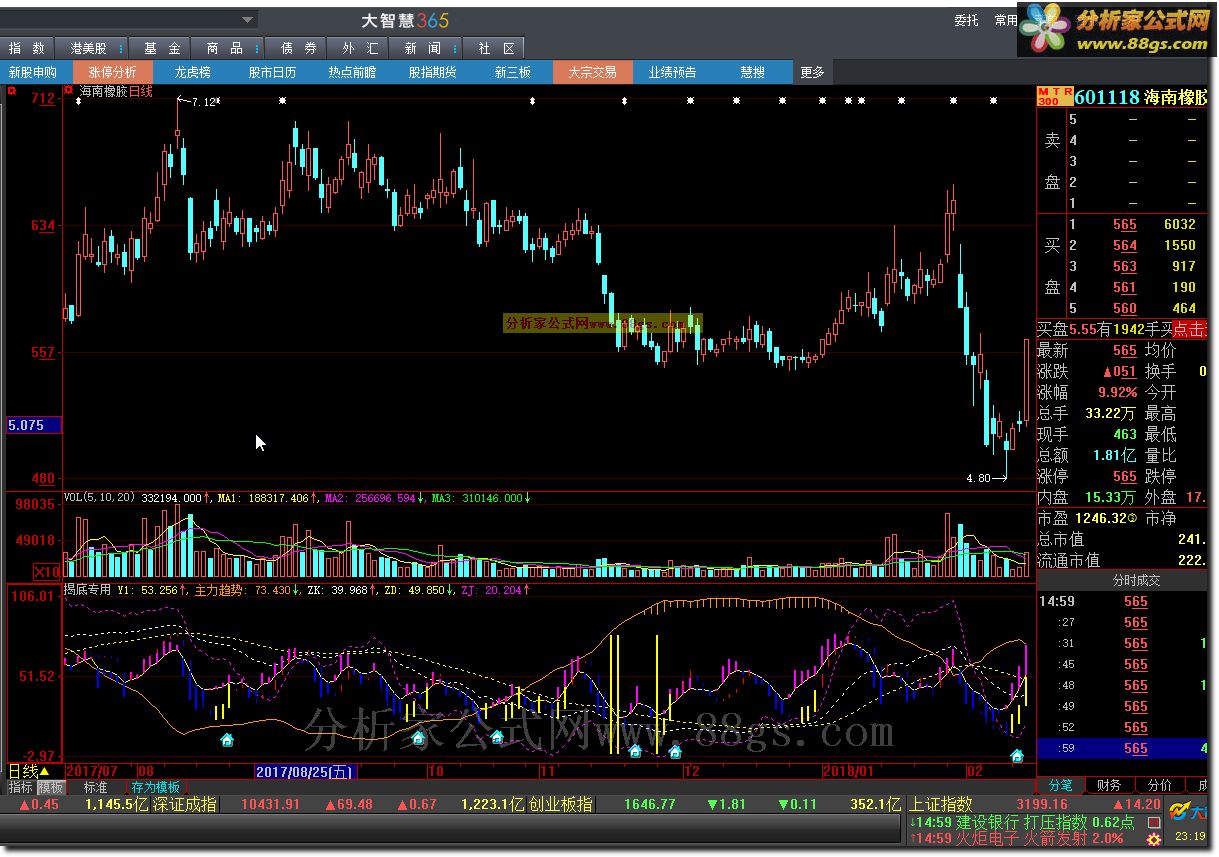
Task: Click the 火炬电子 火箭发射 alert
Action: coord(1018,838)
